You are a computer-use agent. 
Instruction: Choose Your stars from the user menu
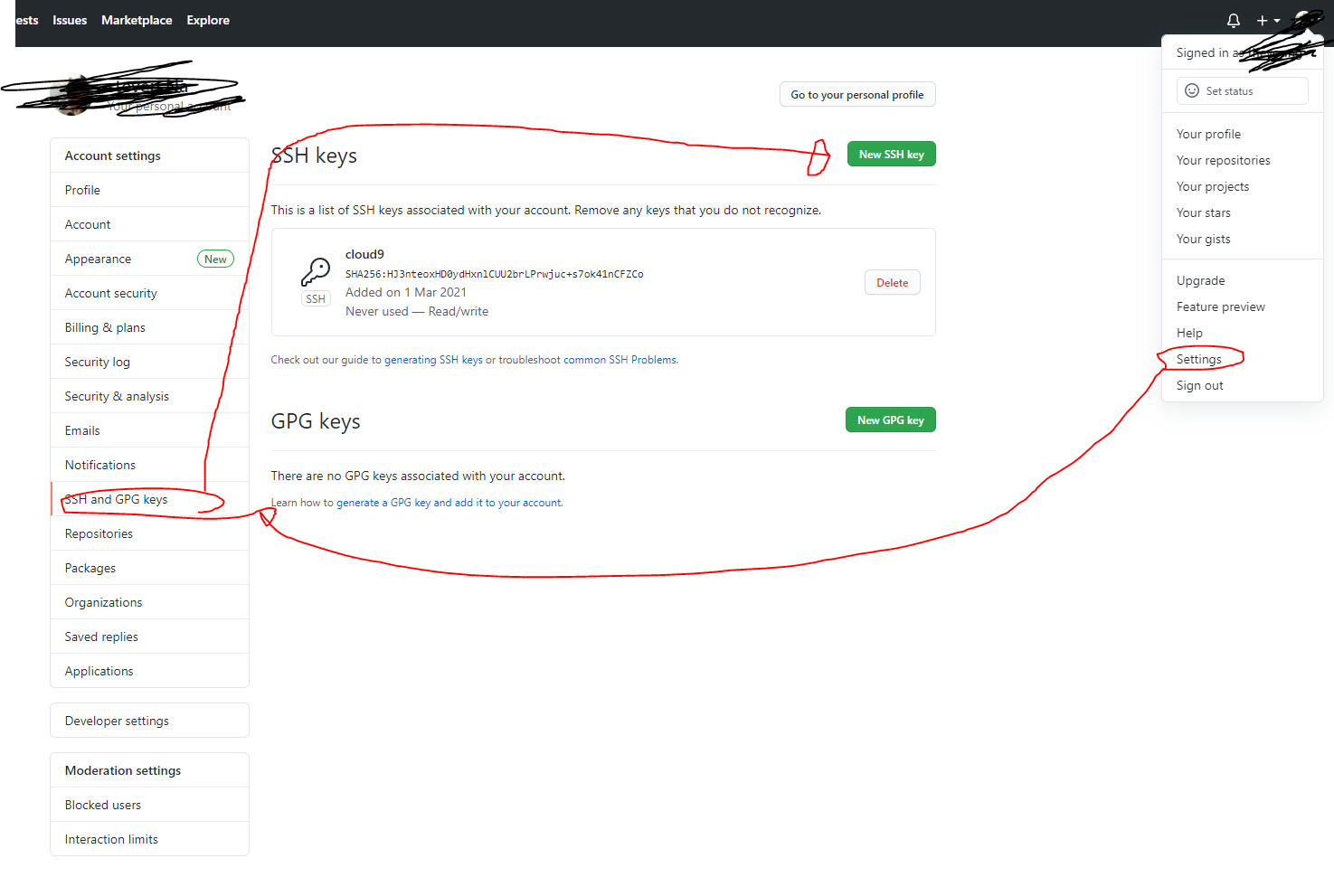pyautogui.click(x=1242, y=212)
